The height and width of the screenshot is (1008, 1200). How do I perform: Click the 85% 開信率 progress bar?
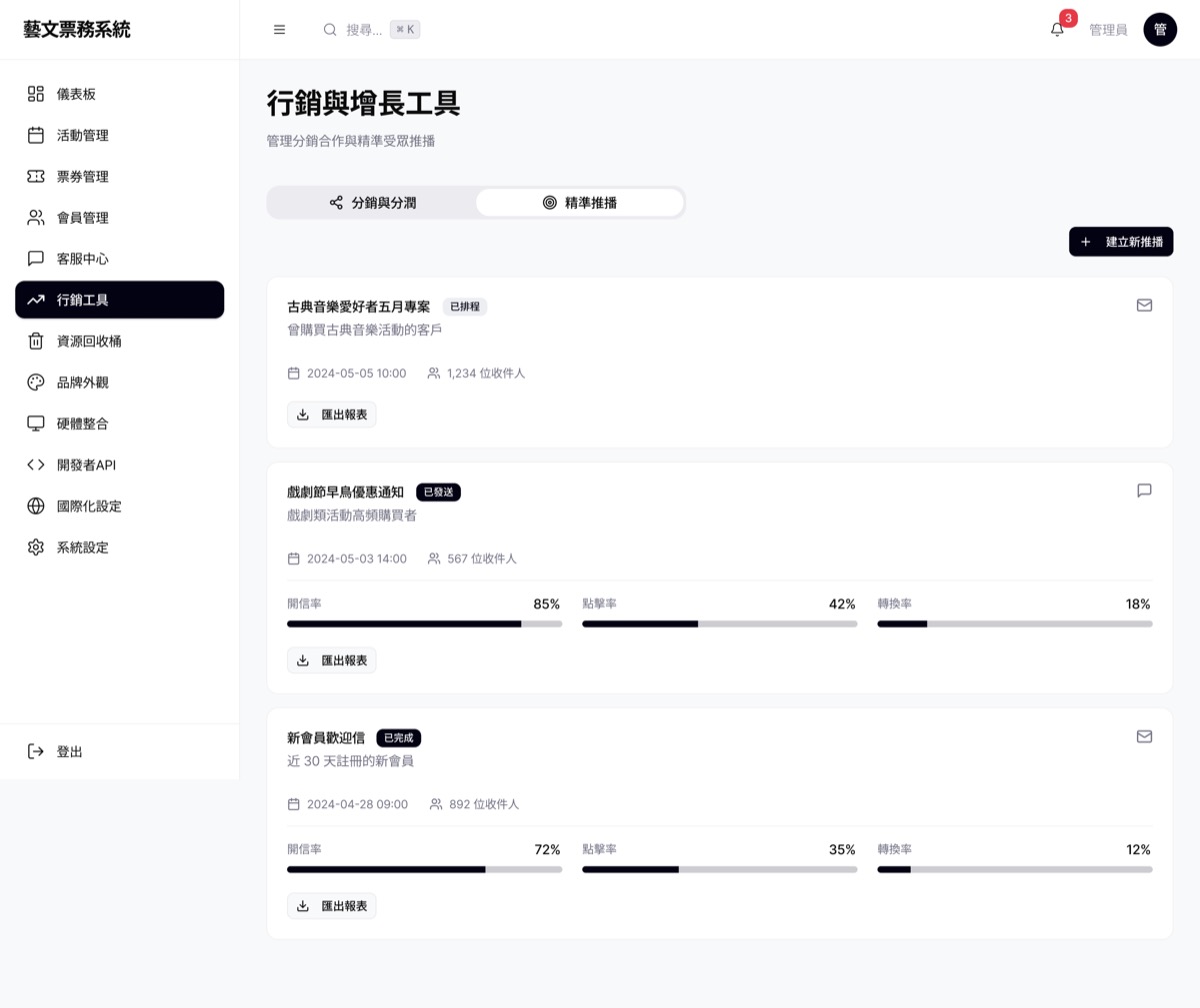(x=424, y=624)
